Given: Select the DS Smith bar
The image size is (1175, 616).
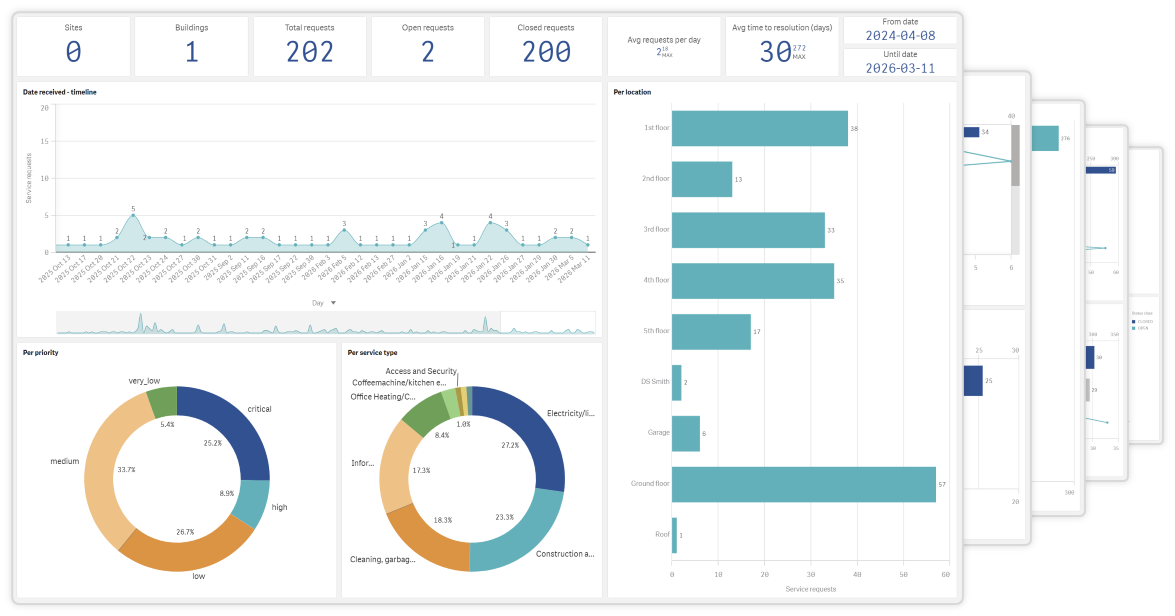Looking at the screenshot, I should pos(677,382).
